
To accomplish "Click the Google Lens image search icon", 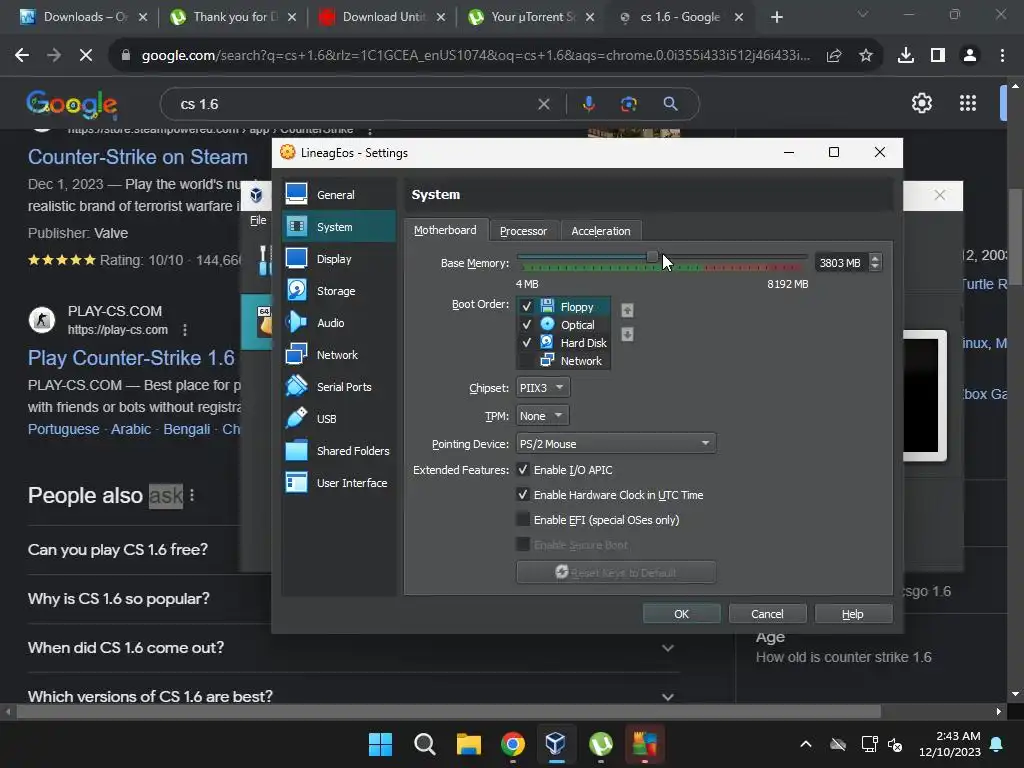I will tap(628, 104).
